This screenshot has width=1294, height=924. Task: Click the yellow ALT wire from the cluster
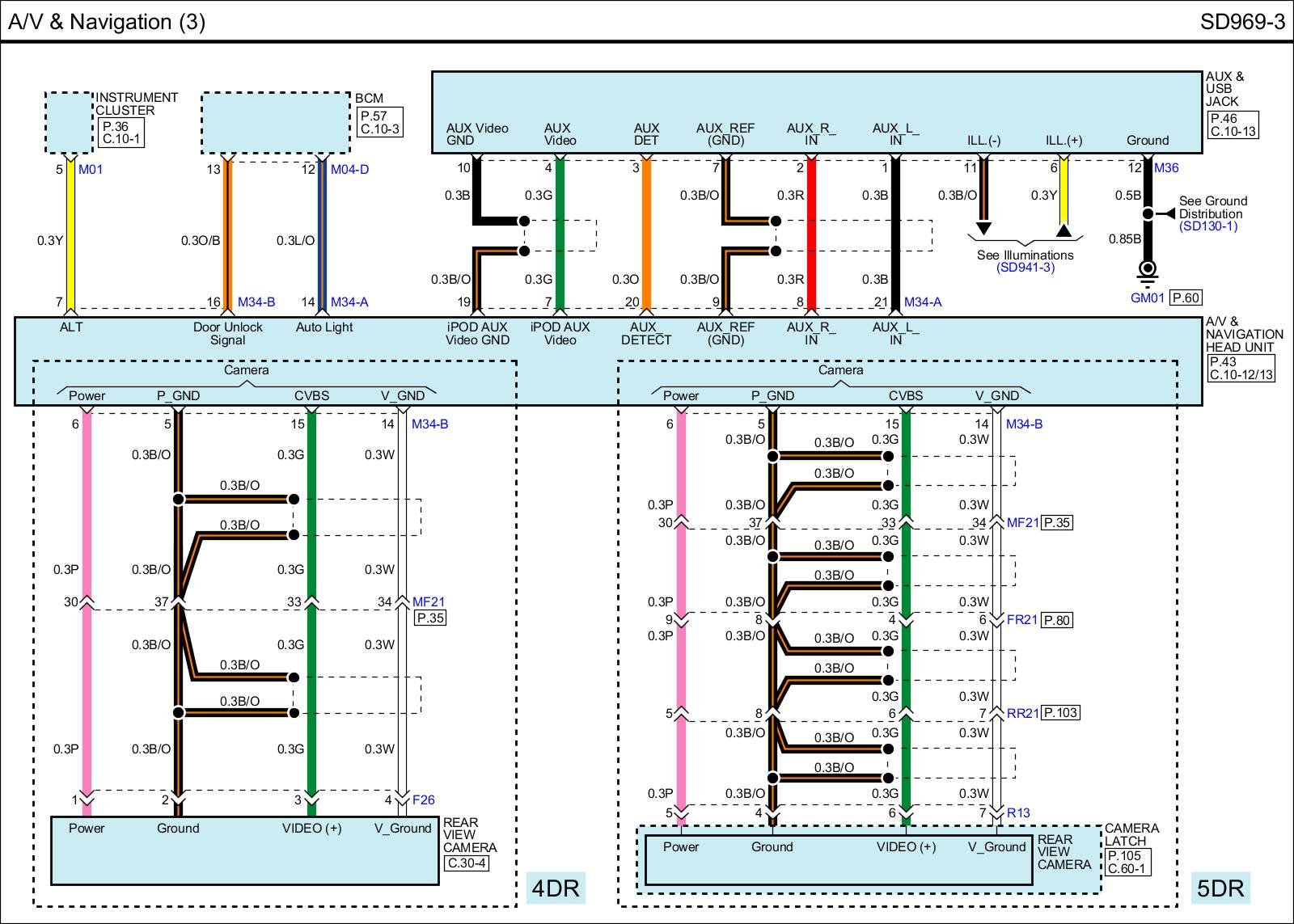pos(70,240)
